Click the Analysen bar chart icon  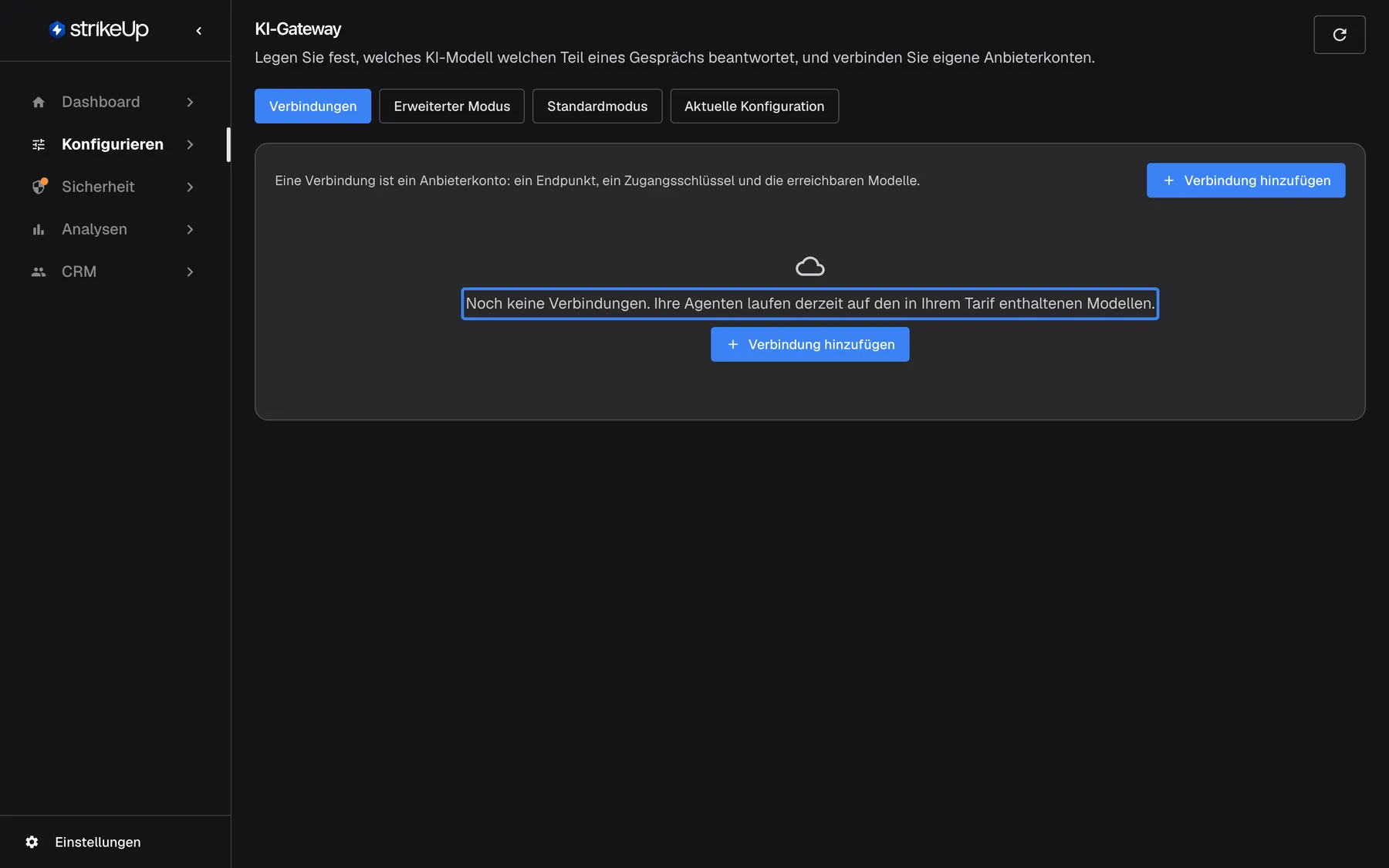coord(39,229)
